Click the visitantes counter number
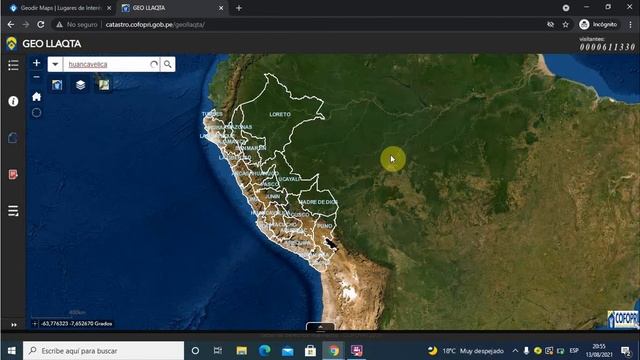Image resolution: width=640 pixels, height=360 pixels. pos(607,47)
